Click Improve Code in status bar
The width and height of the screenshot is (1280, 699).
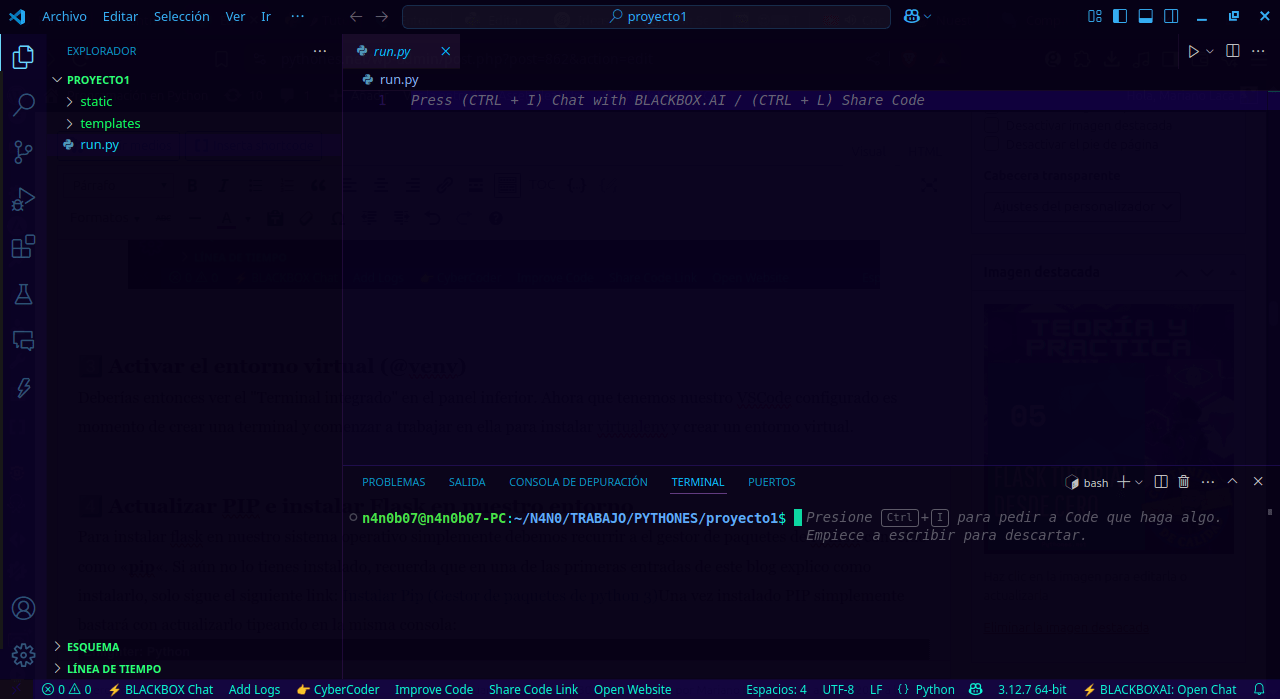point(434,690)
